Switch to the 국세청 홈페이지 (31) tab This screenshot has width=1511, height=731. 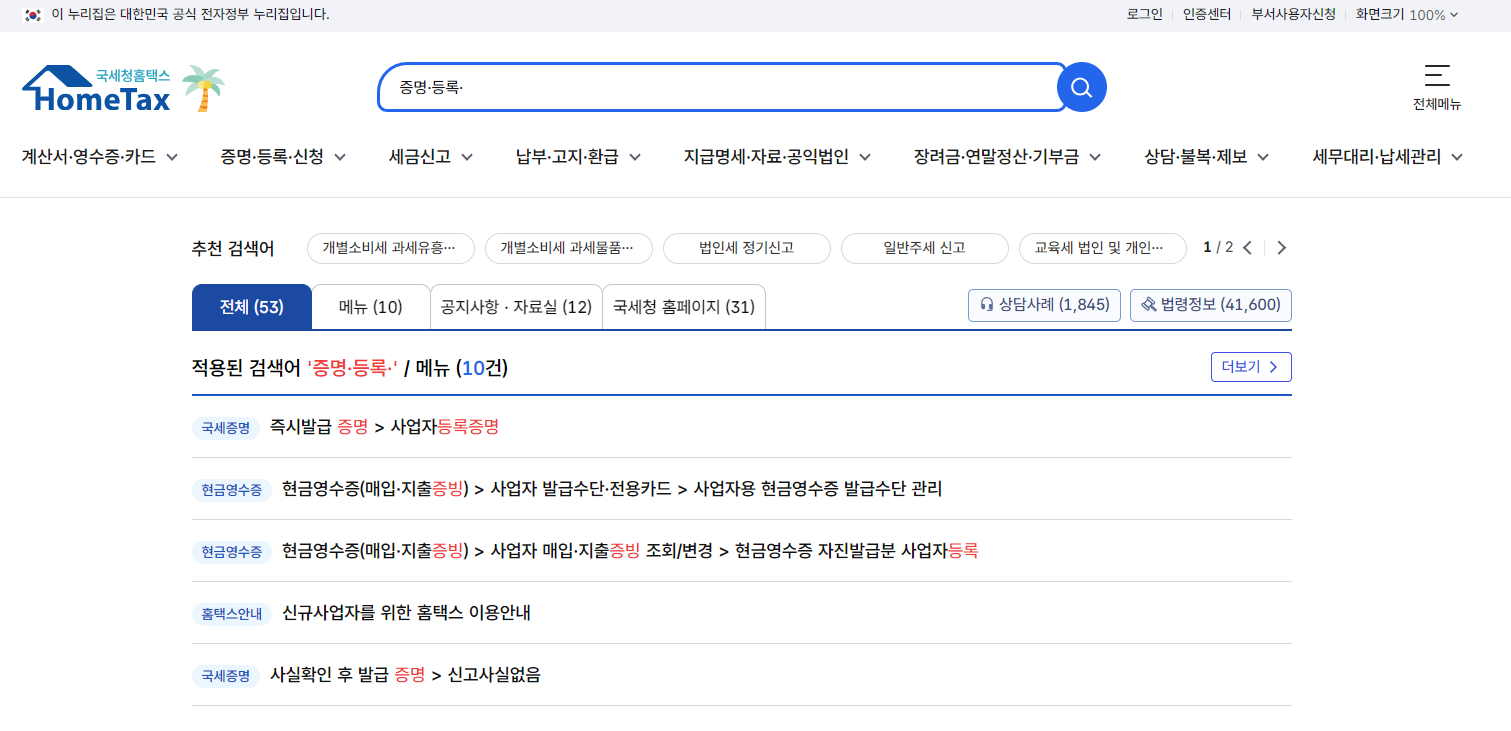683,306
